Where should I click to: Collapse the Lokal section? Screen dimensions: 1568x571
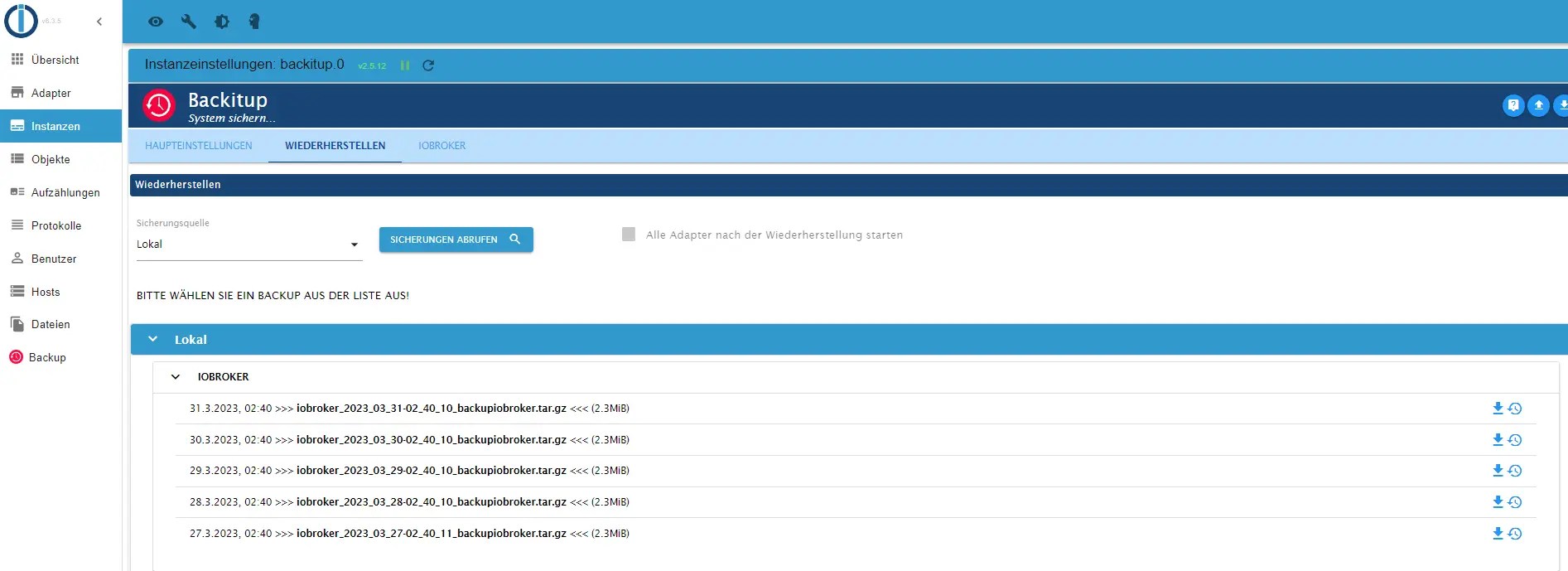click(152, 339)
